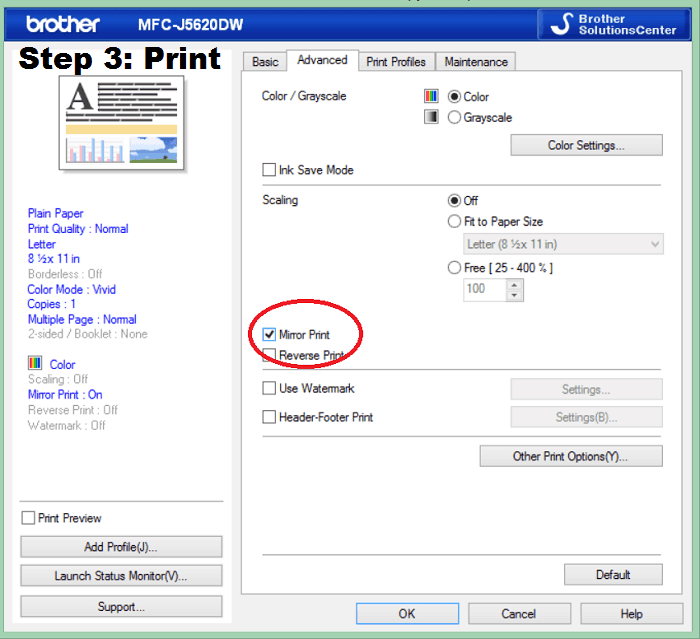Click 'Multiple Page : Normal' text
This screenshot has width=700, height=639.
[82, 319]
